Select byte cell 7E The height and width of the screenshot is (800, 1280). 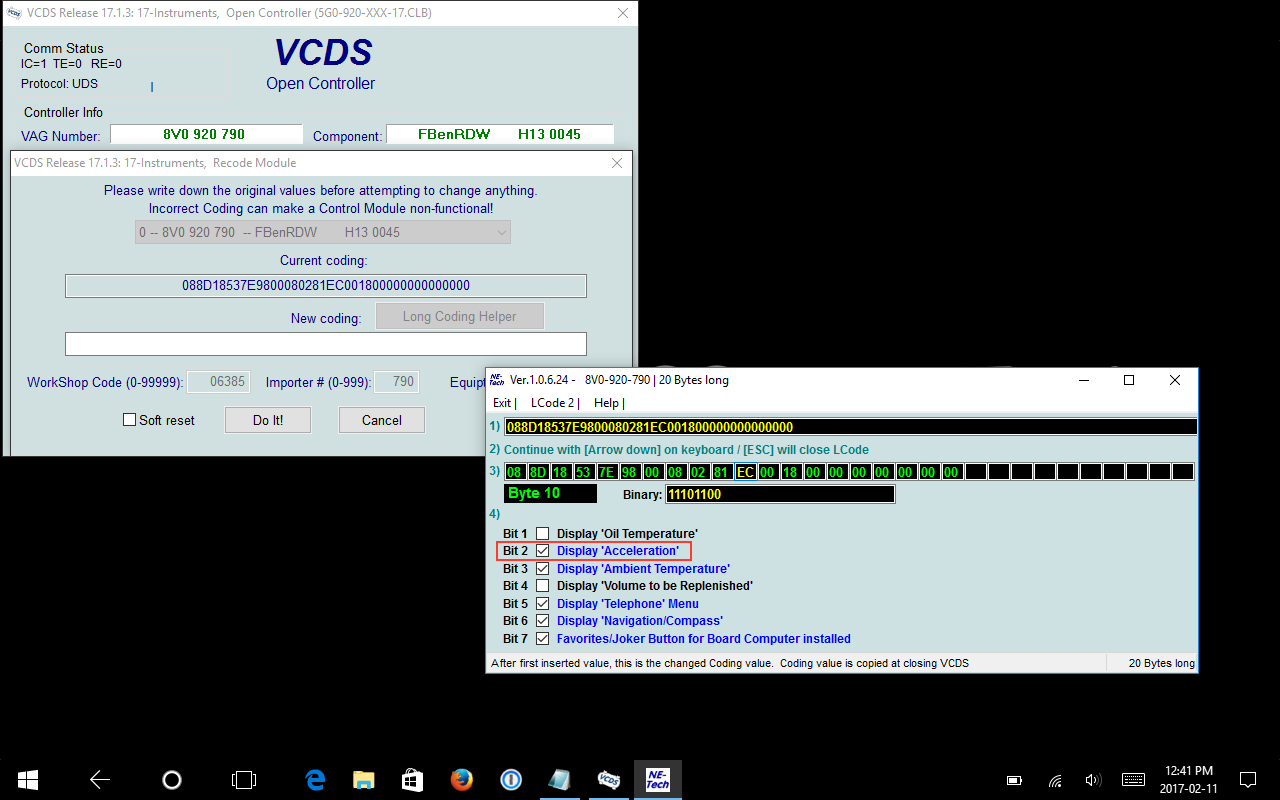(607, 472)
